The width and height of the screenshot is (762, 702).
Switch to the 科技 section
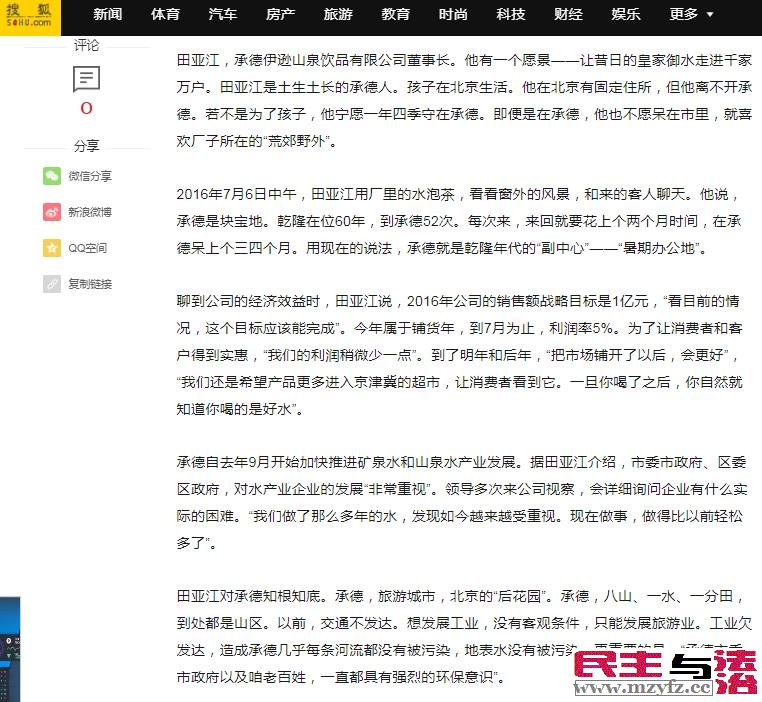tap(511, 15)
